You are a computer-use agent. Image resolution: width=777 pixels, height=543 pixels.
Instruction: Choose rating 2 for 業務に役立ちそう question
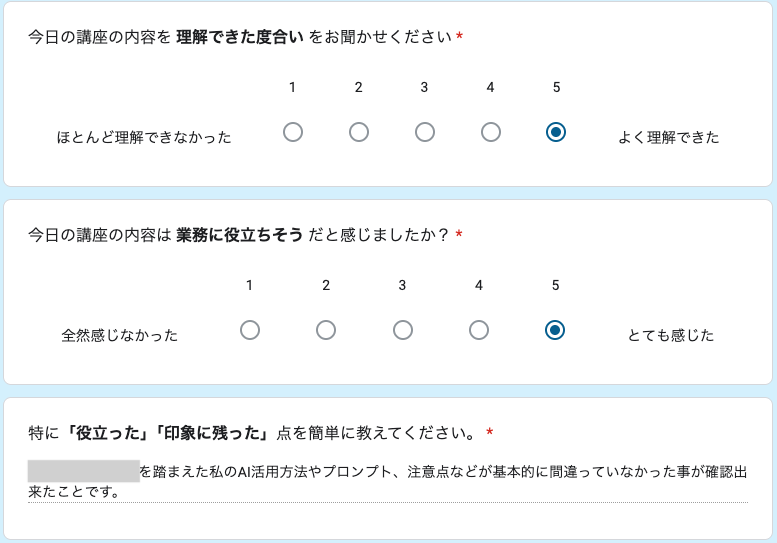(x=326, y=330)
